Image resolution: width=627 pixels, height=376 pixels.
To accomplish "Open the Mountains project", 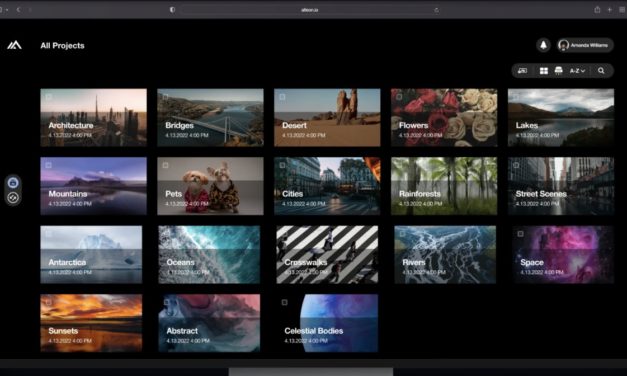I will click(x=94, y=186).
